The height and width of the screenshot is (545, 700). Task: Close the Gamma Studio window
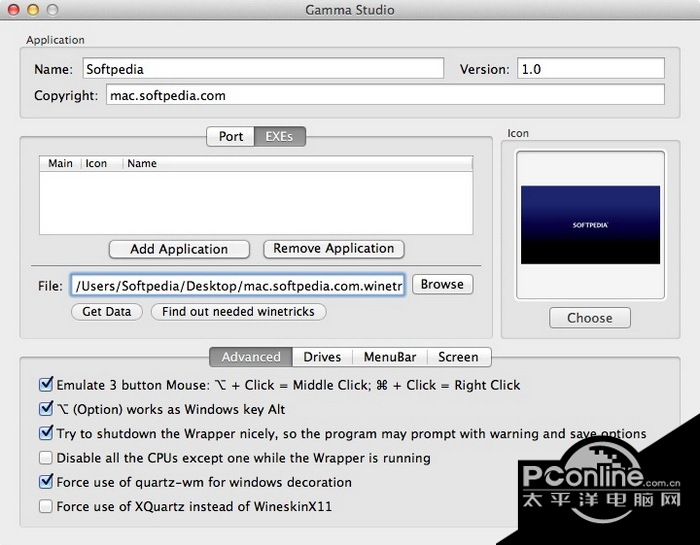pyautogui.click(x=14, y=10)
